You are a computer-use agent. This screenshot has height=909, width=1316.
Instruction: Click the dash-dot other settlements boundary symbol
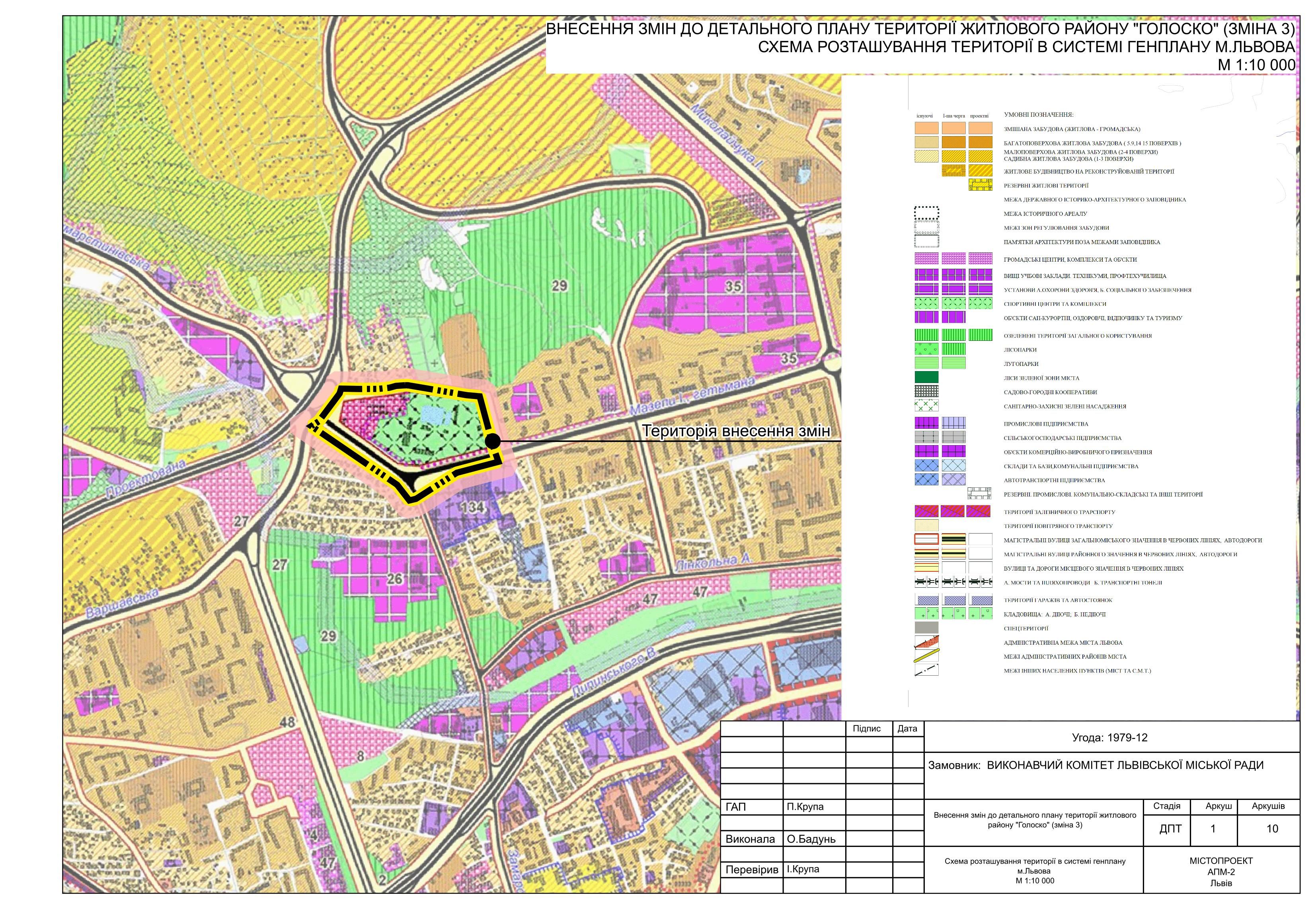[x=926, y=671]
